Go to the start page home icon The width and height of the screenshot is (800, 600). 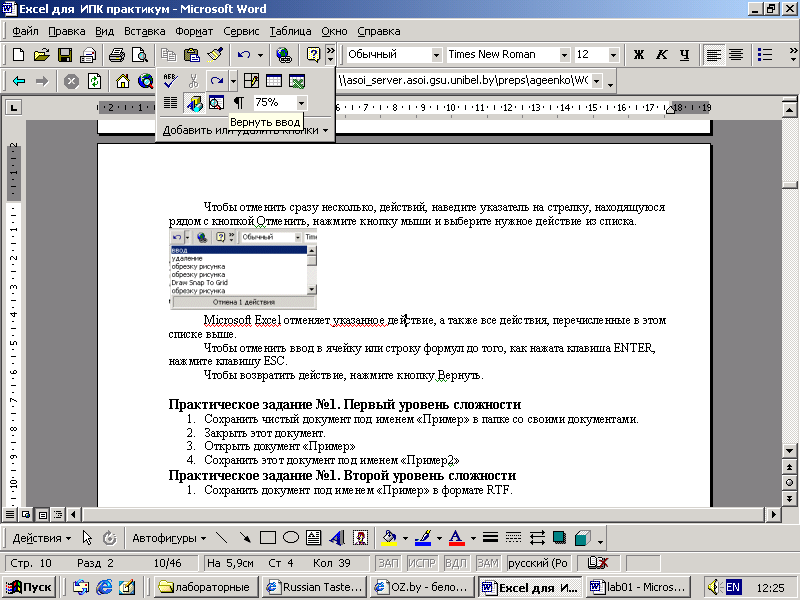point(122,81)
